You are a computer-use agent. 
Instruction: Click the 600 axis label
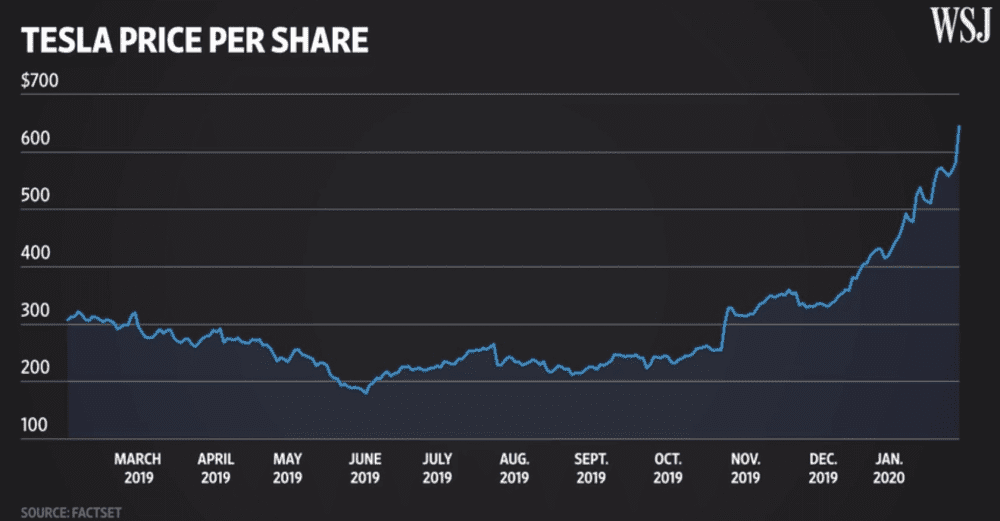[35, 138]
